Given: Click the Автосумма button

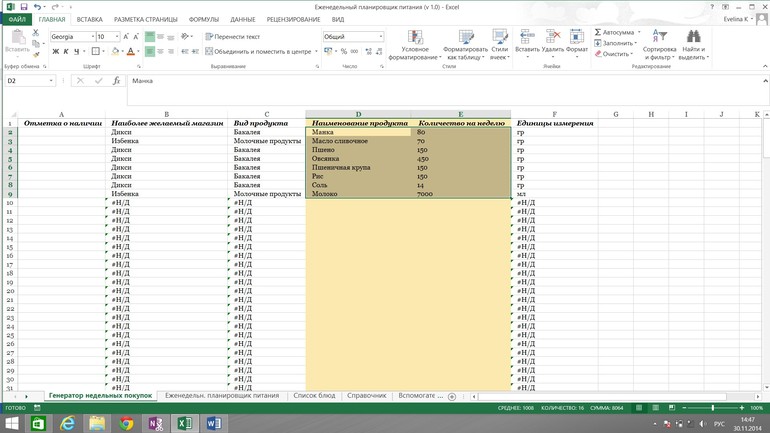Looking at the screenshot, I should (x=617, y=32).
